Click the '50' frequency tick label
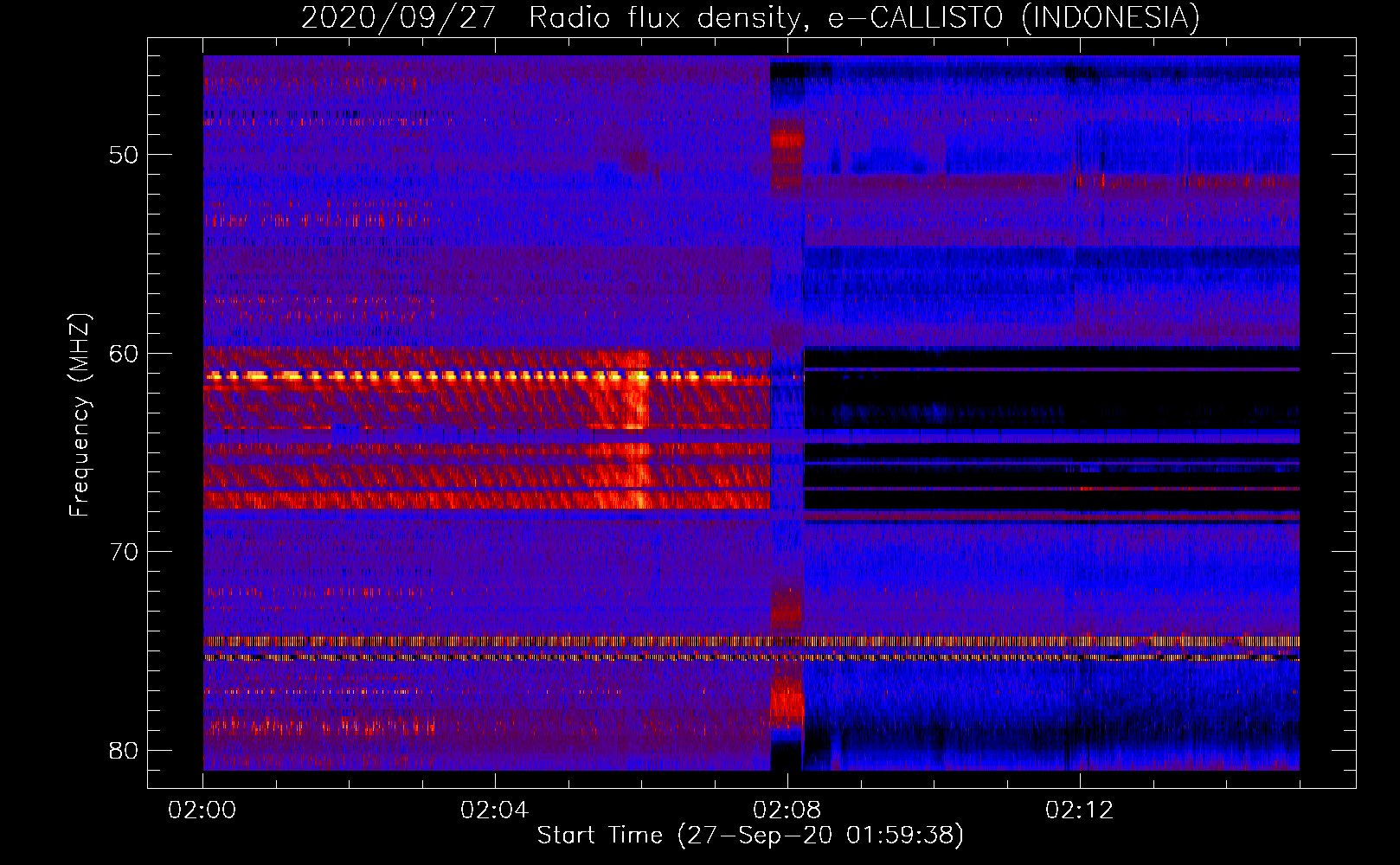This screenshot has height=865, width=1400. tap(123, 156)
